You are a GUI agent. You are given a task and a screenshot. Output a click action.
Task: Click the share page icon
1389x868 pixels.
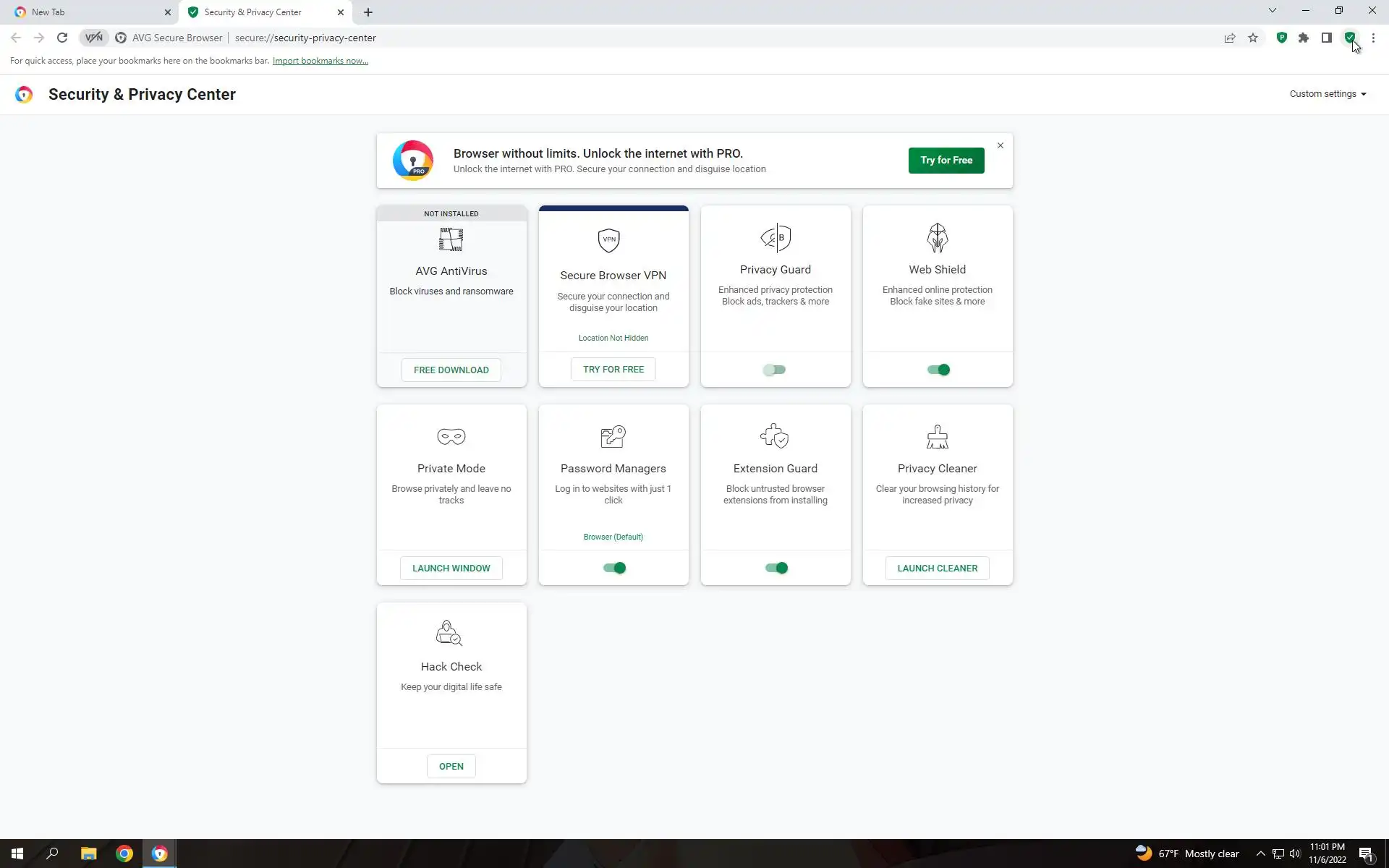(x=1230, y=38)
